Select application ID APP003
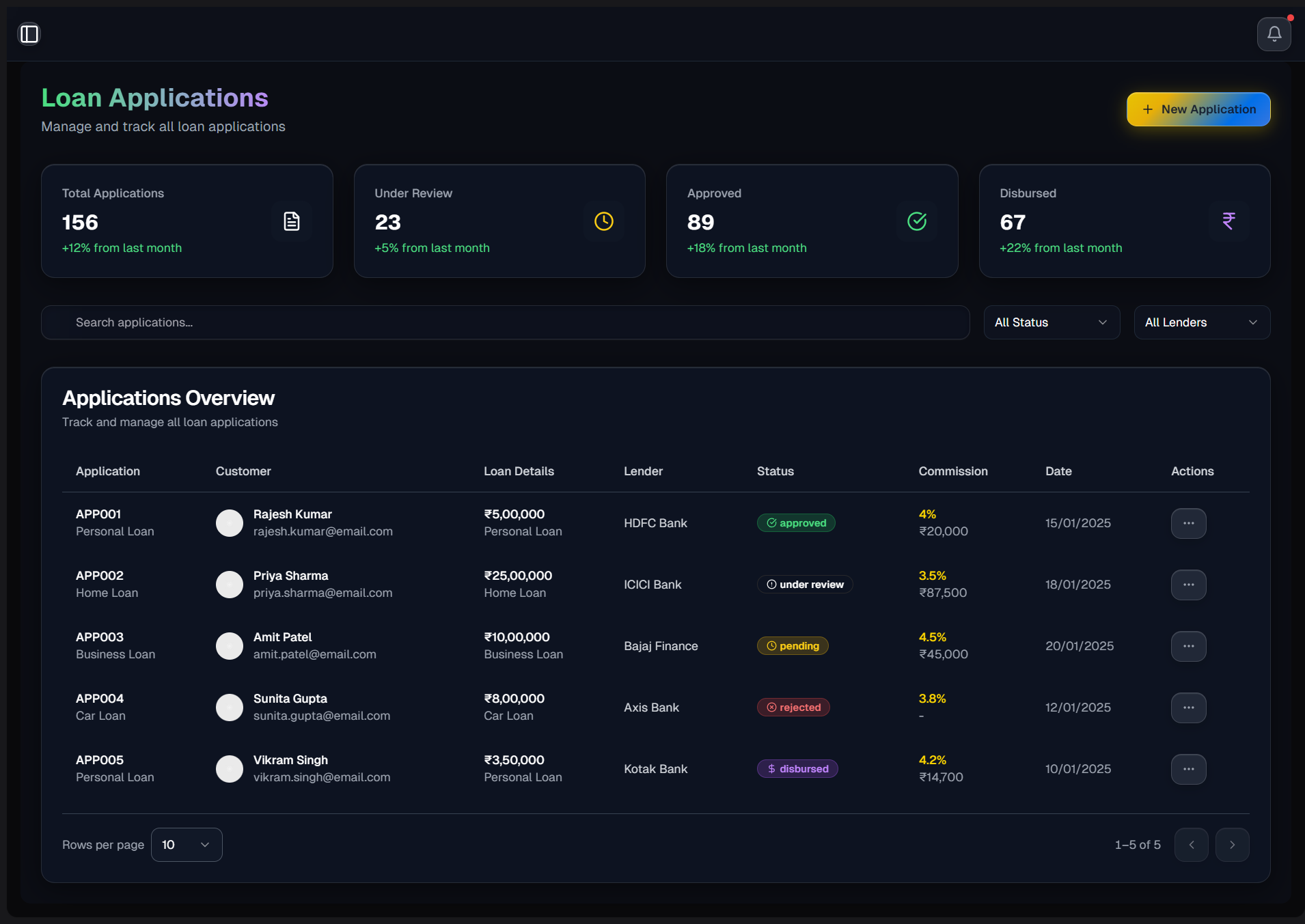 pos(100,637)
